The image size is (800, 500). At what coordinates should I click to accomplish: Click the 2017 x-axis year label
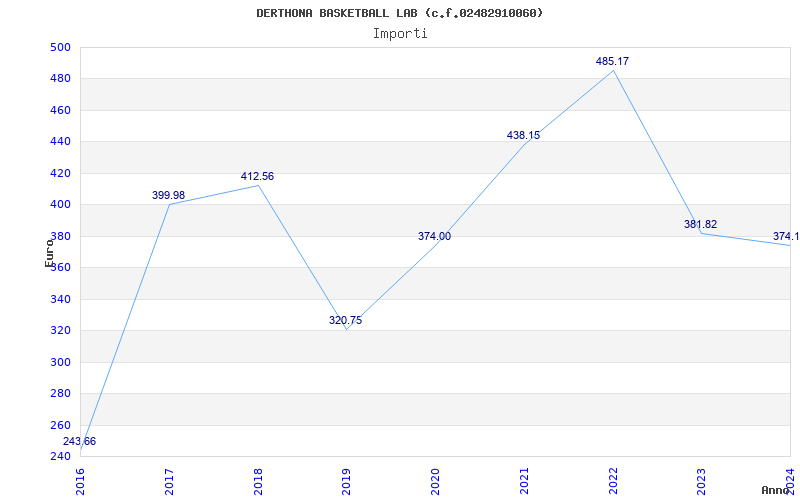point(169,482)
